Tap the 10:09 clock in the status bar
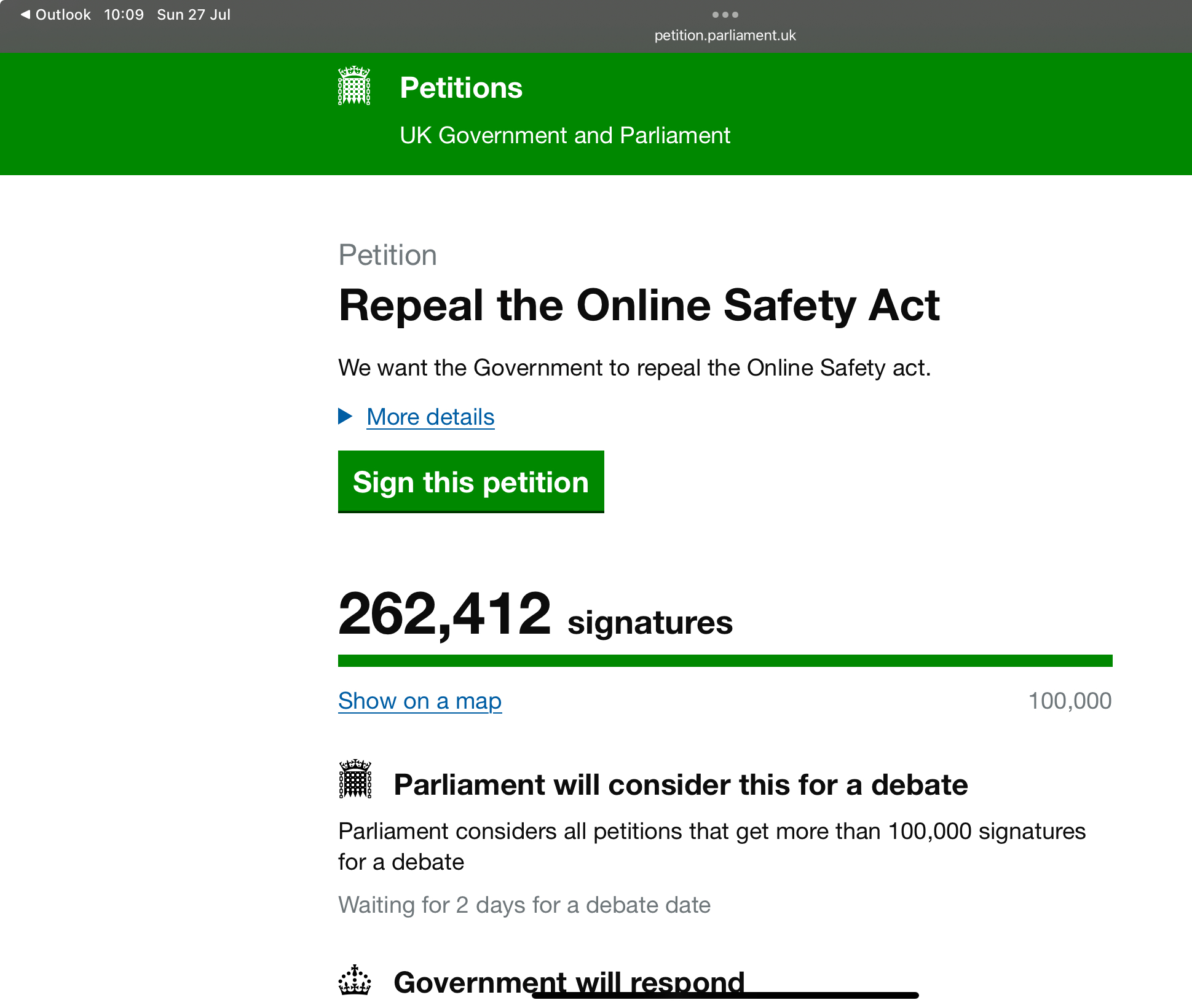The width and height of the screenshot is (1192, 1008). tap(124, 15)
